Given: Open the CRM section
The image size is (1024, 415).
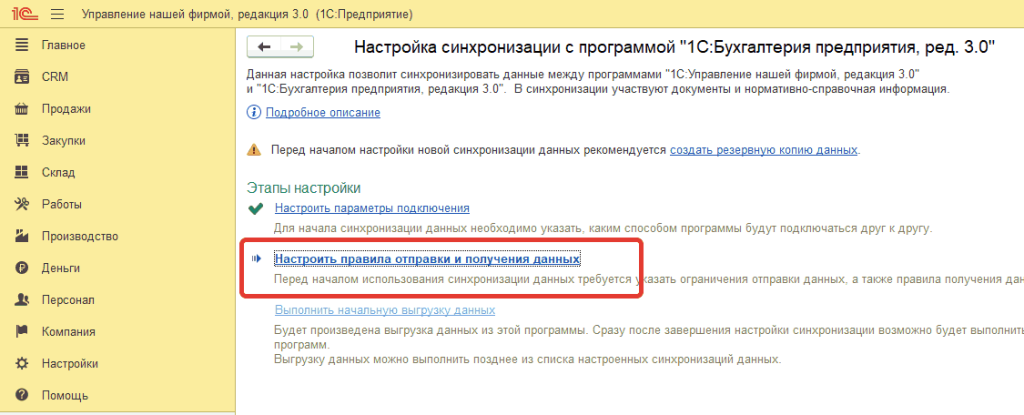Looking at the screenshot, I should [x=55, y=77].
